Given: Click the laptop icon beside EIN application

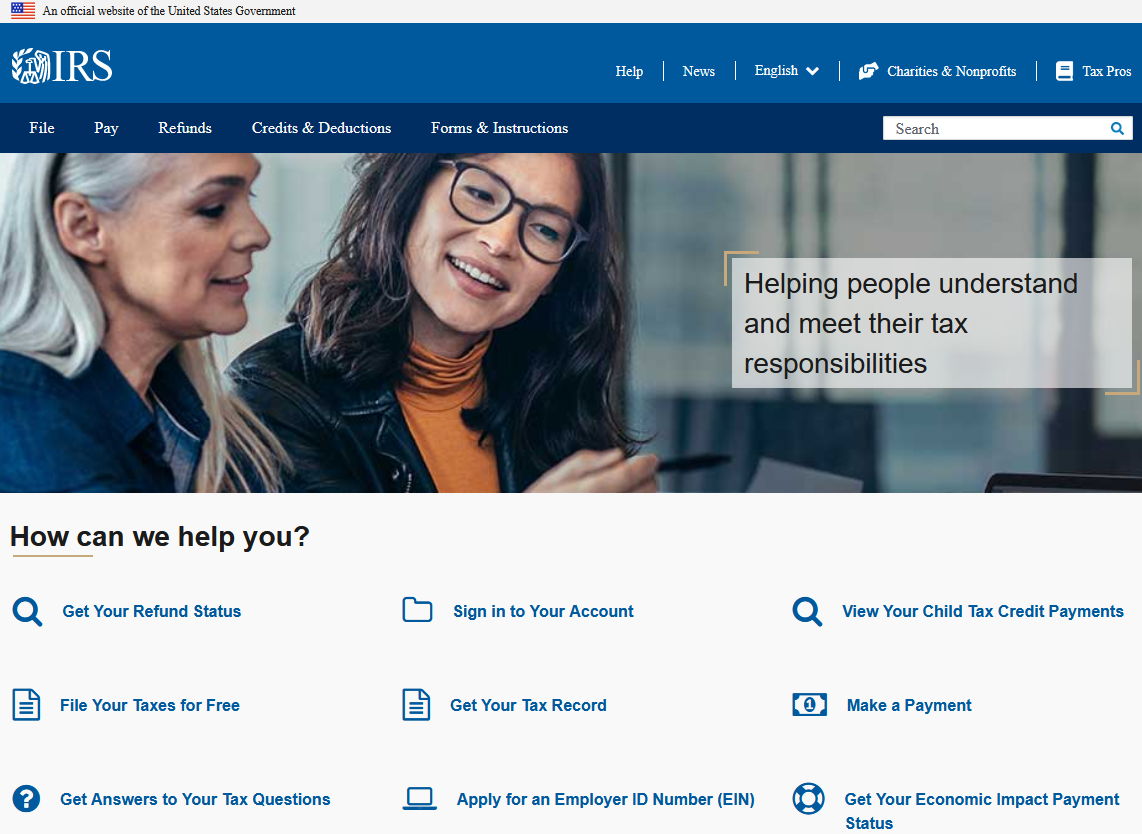Looking at the screenshot, I should coord(420,798).
